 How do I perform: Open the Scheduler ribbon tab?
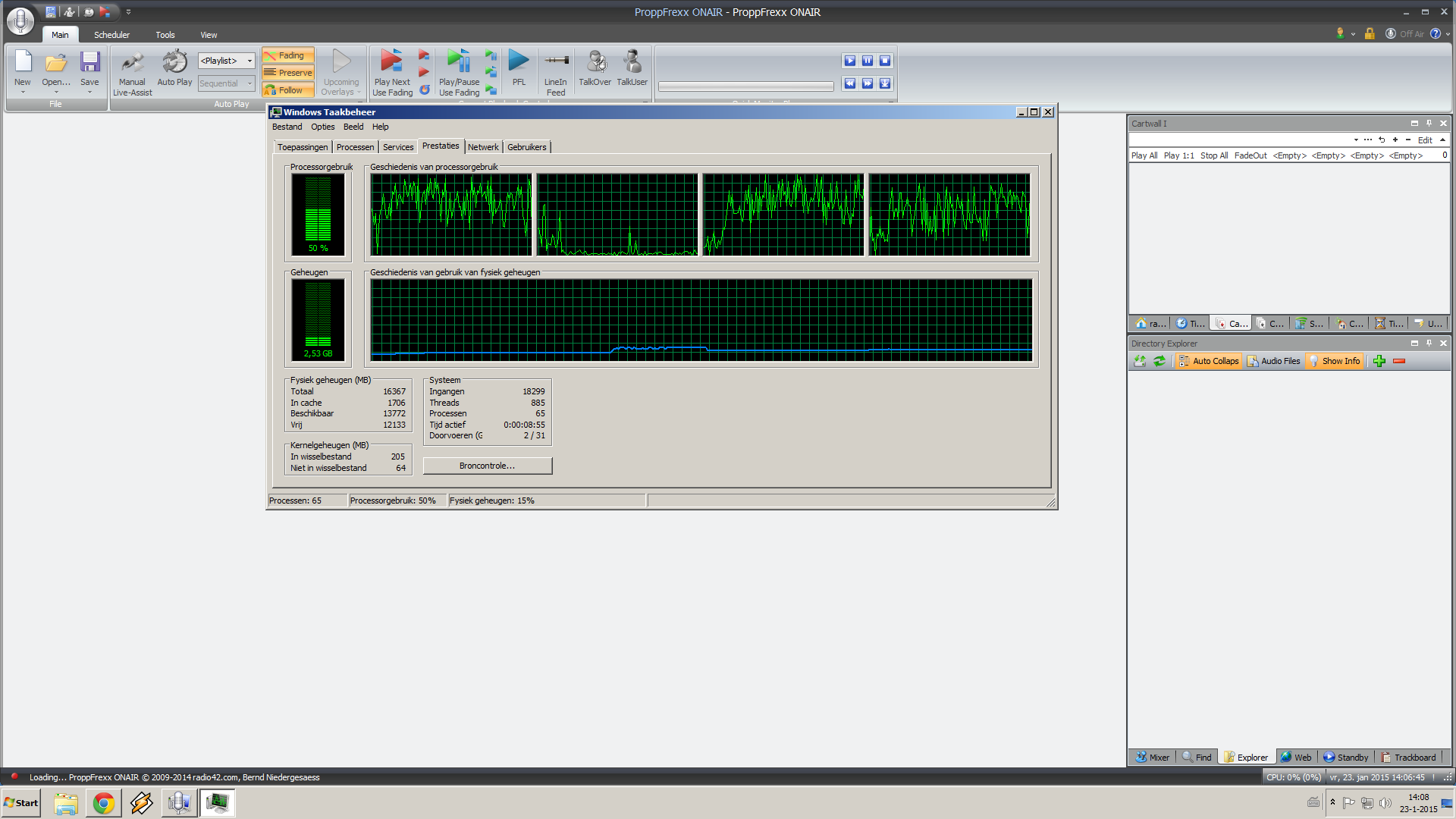pos(111,35)
